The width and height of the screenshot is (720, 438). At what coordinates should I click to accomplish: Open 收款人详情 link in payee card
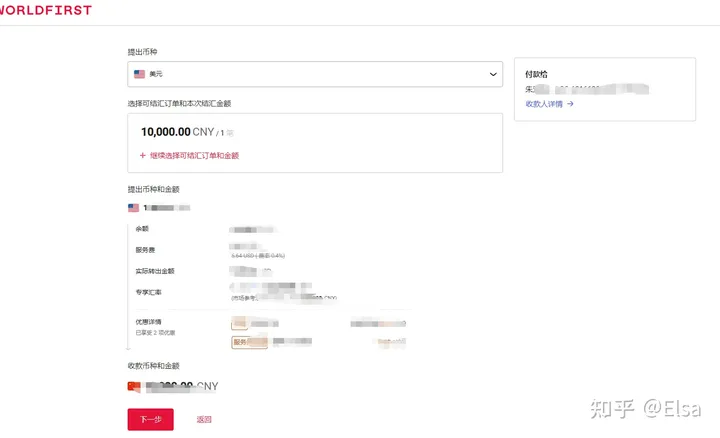[544, 104]
